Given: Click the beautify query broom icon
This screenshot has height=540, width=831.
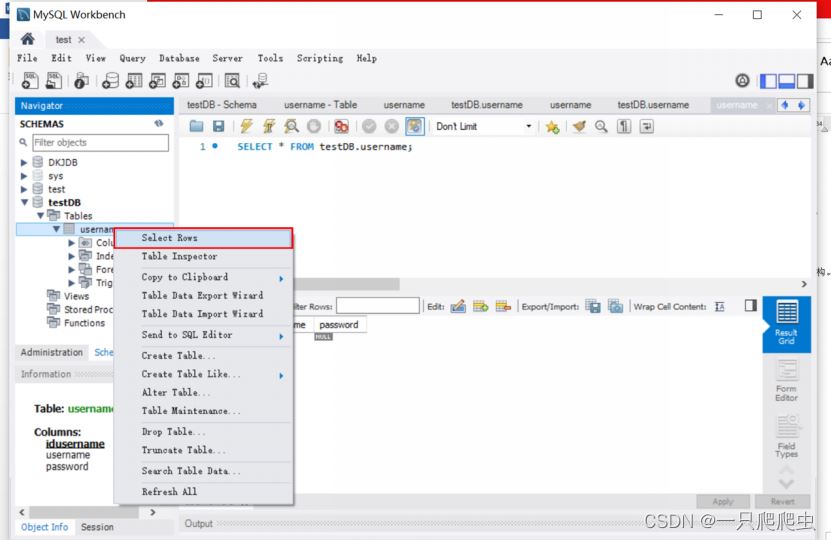Looking at the screenshot, I should tap(579, 127).
